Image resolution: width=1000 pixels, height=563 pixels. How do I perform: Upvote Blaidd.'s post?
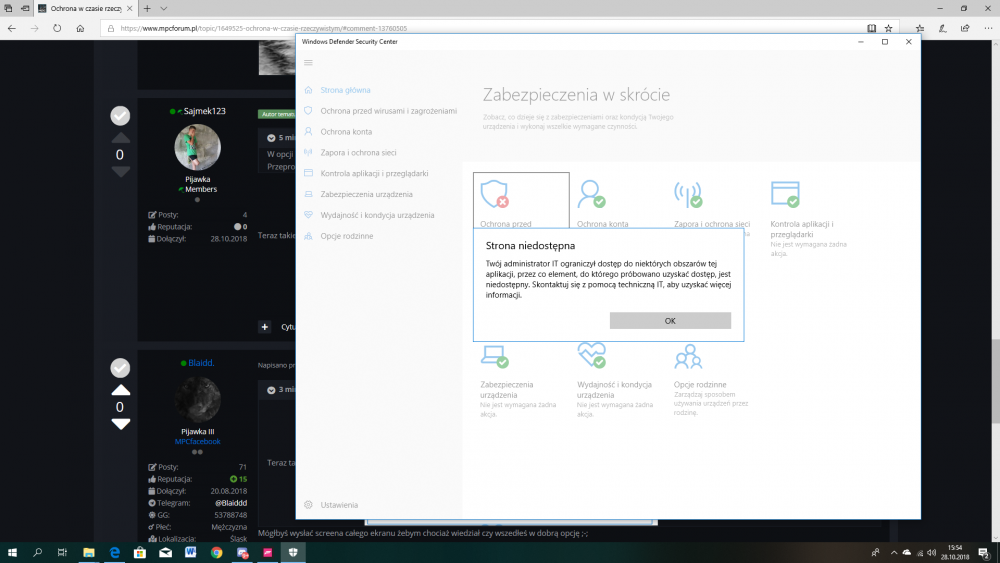(x=121, y=390)
